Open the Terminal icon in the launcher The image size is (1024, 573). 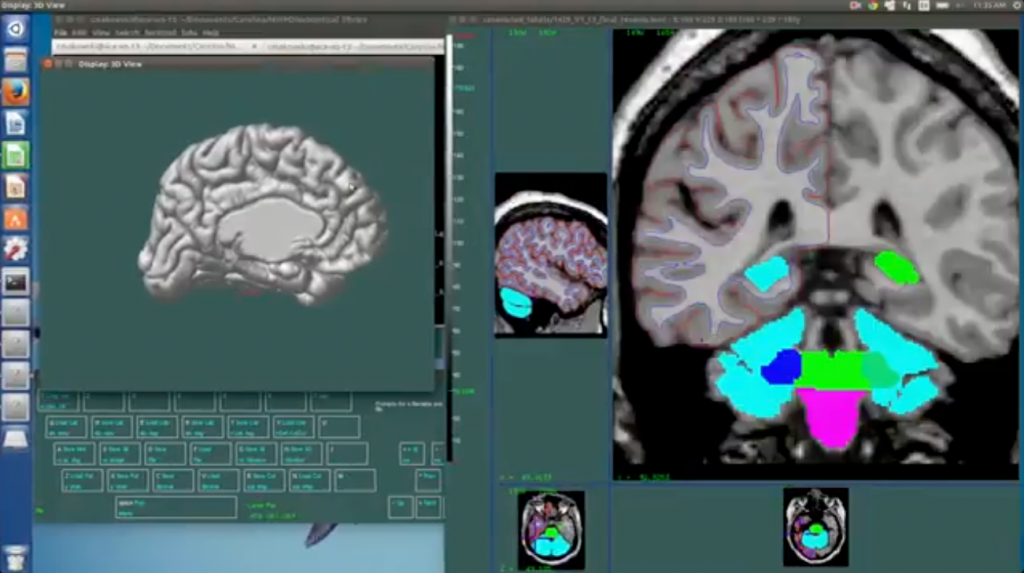[16, 281]
